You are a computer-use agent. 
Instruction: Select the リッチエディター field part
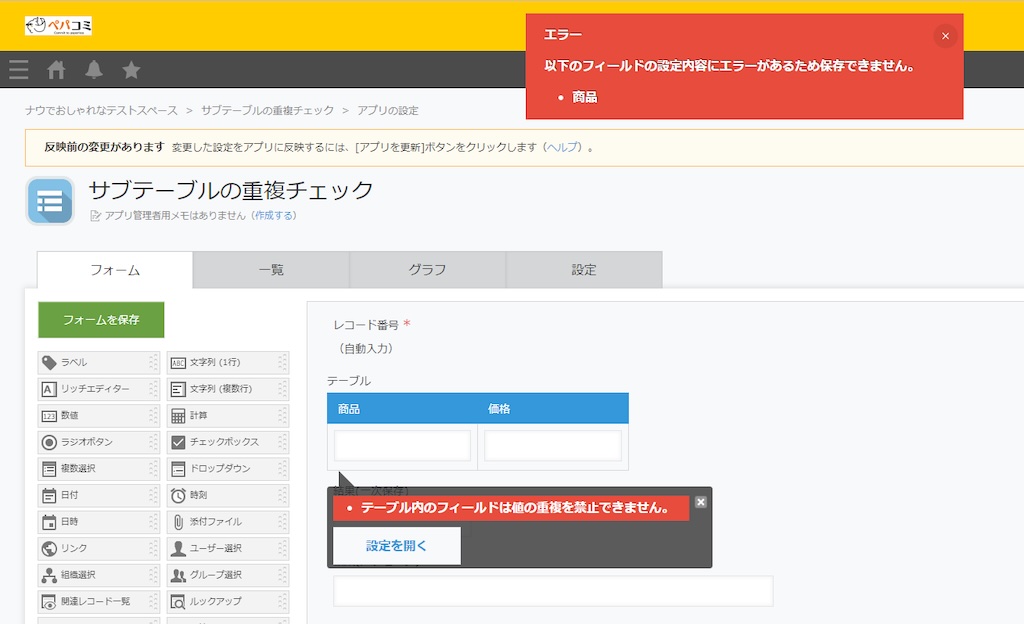point(99,389)
